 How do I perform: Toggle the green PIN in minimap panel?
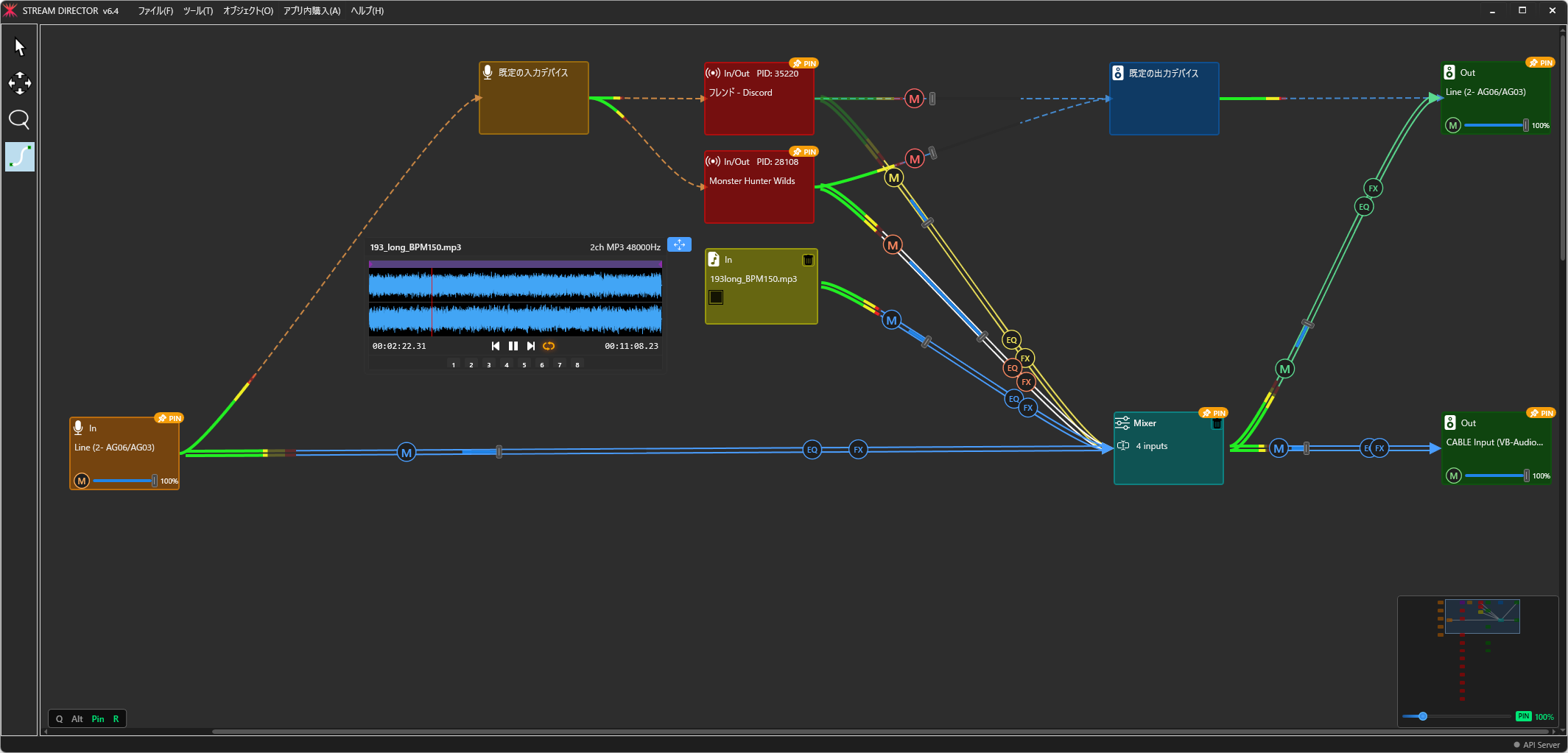coord(1523,716)
